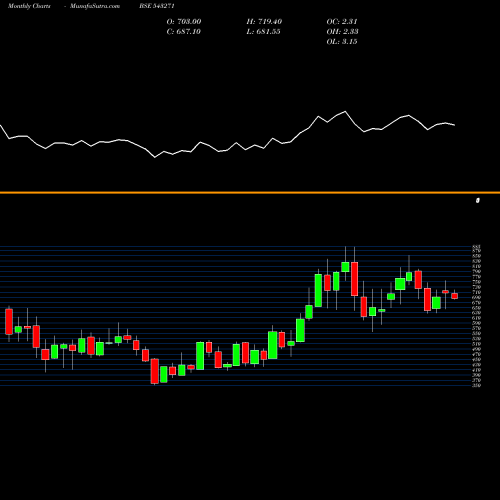
Task: Click the 870 price axis label
Action: (477, 251)
